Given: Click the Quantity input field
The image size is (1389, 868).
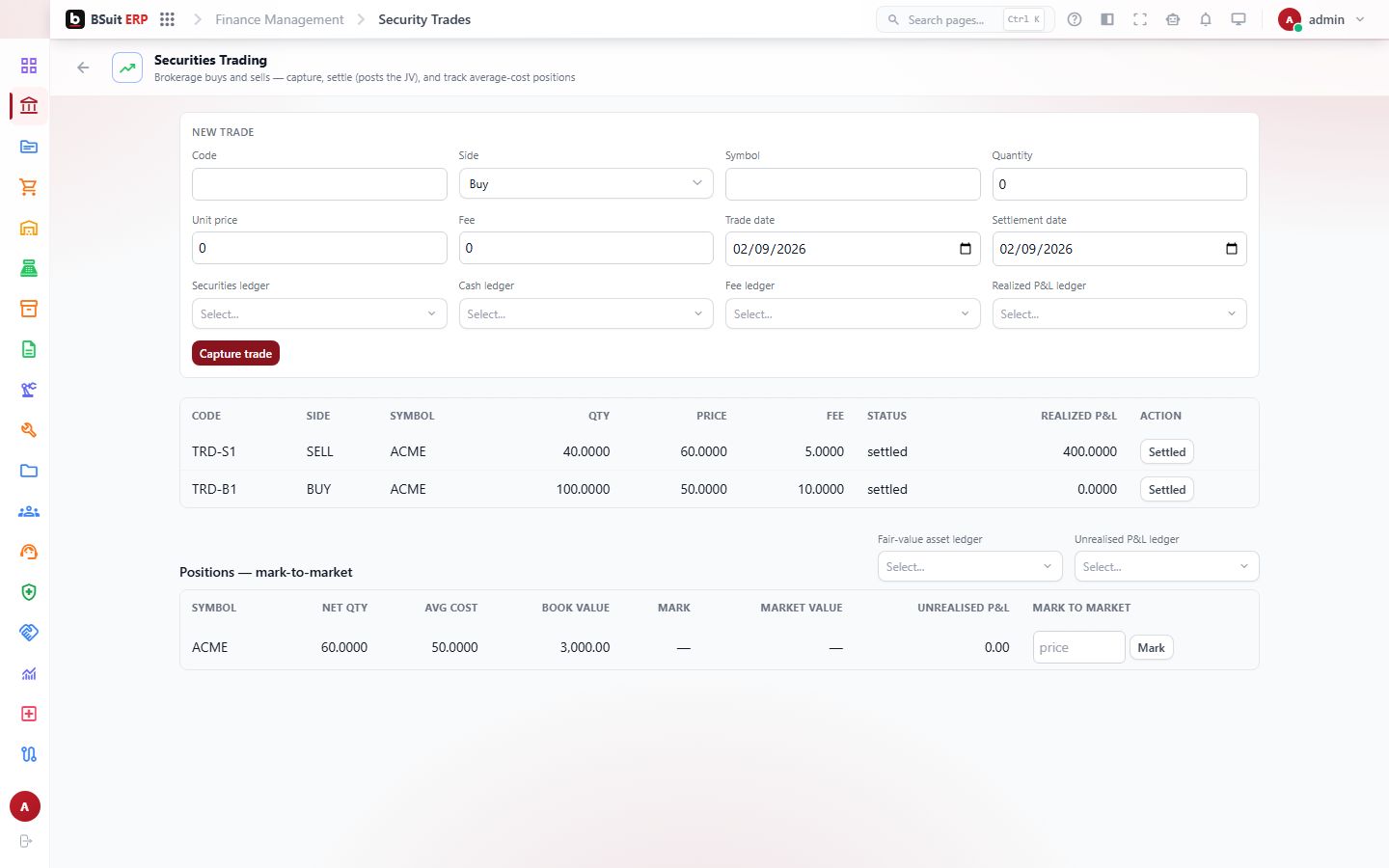Looking at the screenshot, I should click(1119, 184).
